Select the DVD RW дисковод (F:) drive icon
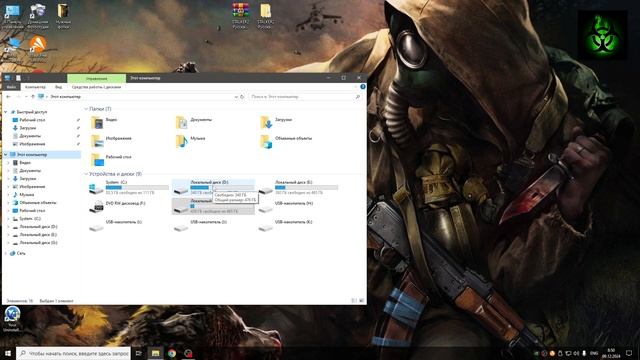Viewport: 640px width, 360px height. click(96, 207)
